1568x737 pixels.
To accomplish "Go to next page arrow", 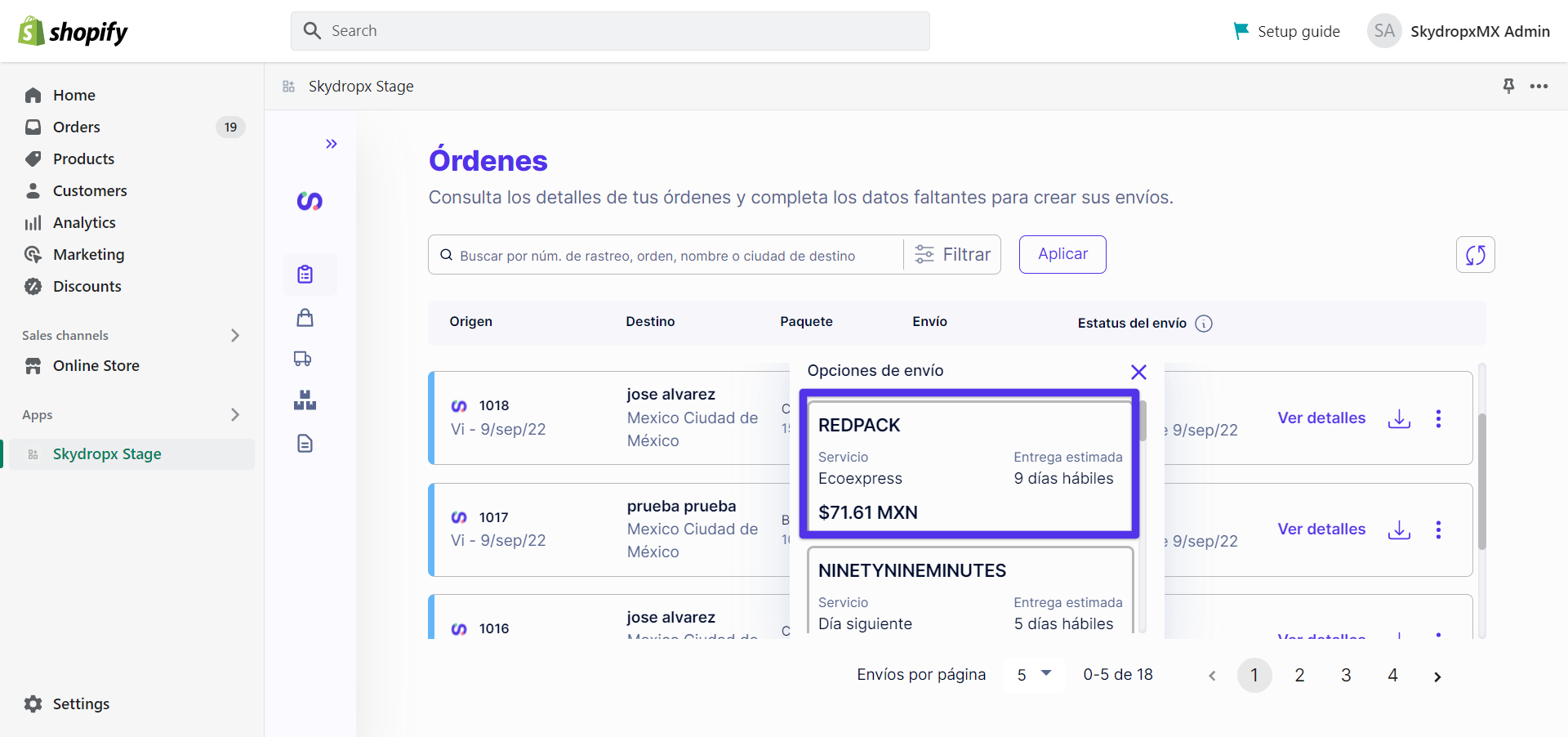I will click(x=1437, y=677).
